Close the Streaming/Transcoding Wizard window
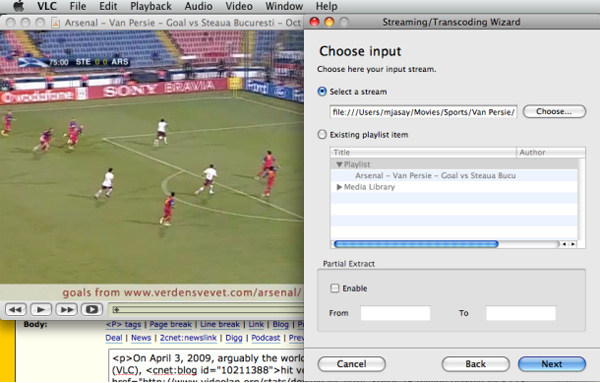The width and height of the screenshot is (600, 383). [x=314, y=22]
